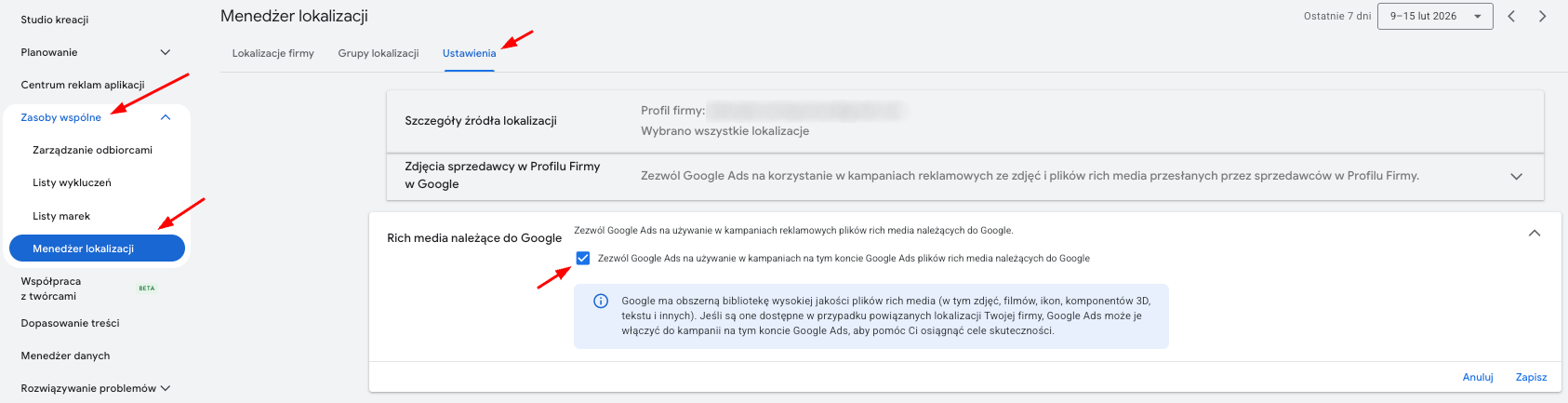Expand Zdjęcia sprzedawcy w Profilu Firmy
1568x403 pixels.
tap(1516, 176)
